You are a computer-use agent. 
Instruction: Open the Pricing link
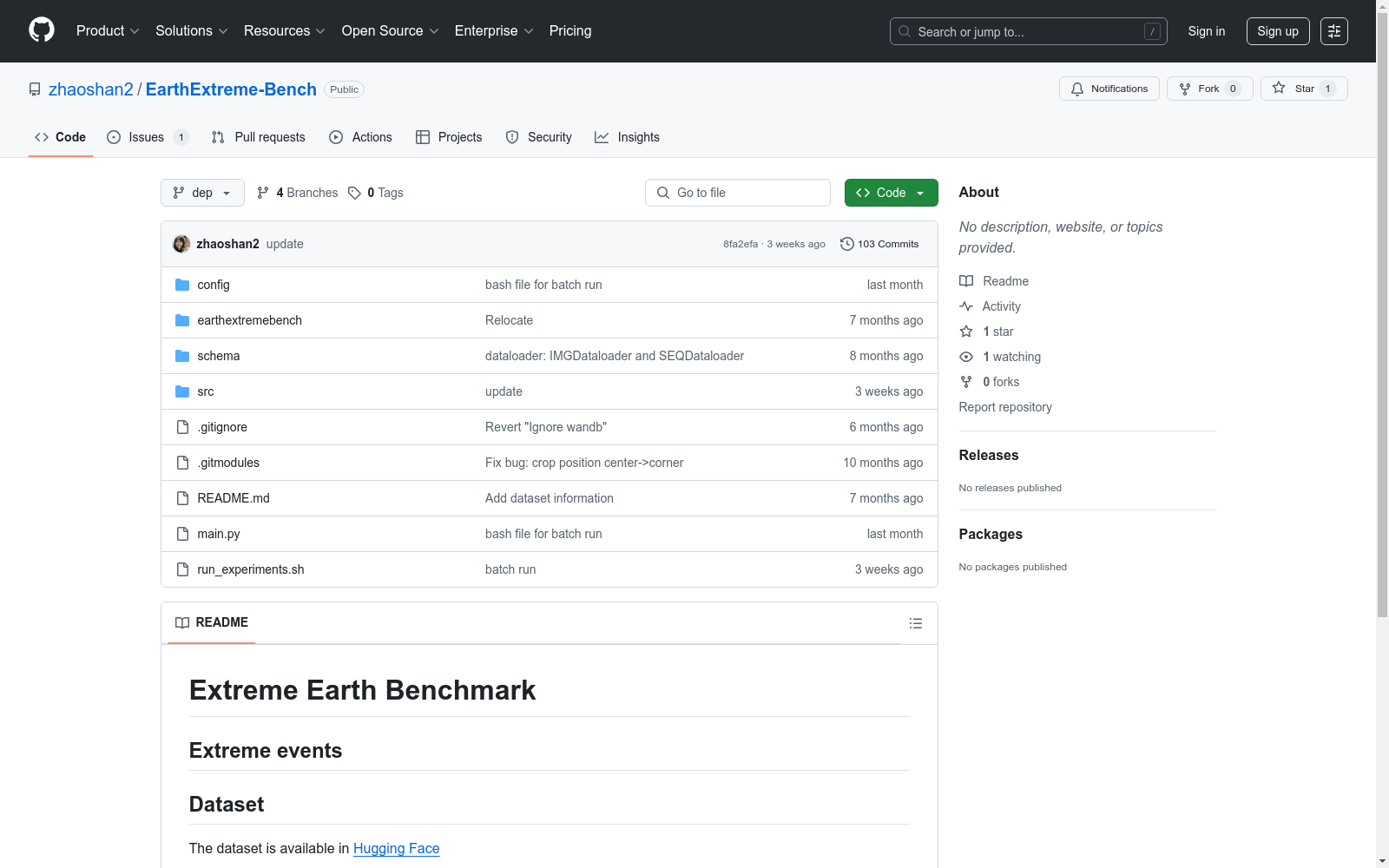[570, 31]
